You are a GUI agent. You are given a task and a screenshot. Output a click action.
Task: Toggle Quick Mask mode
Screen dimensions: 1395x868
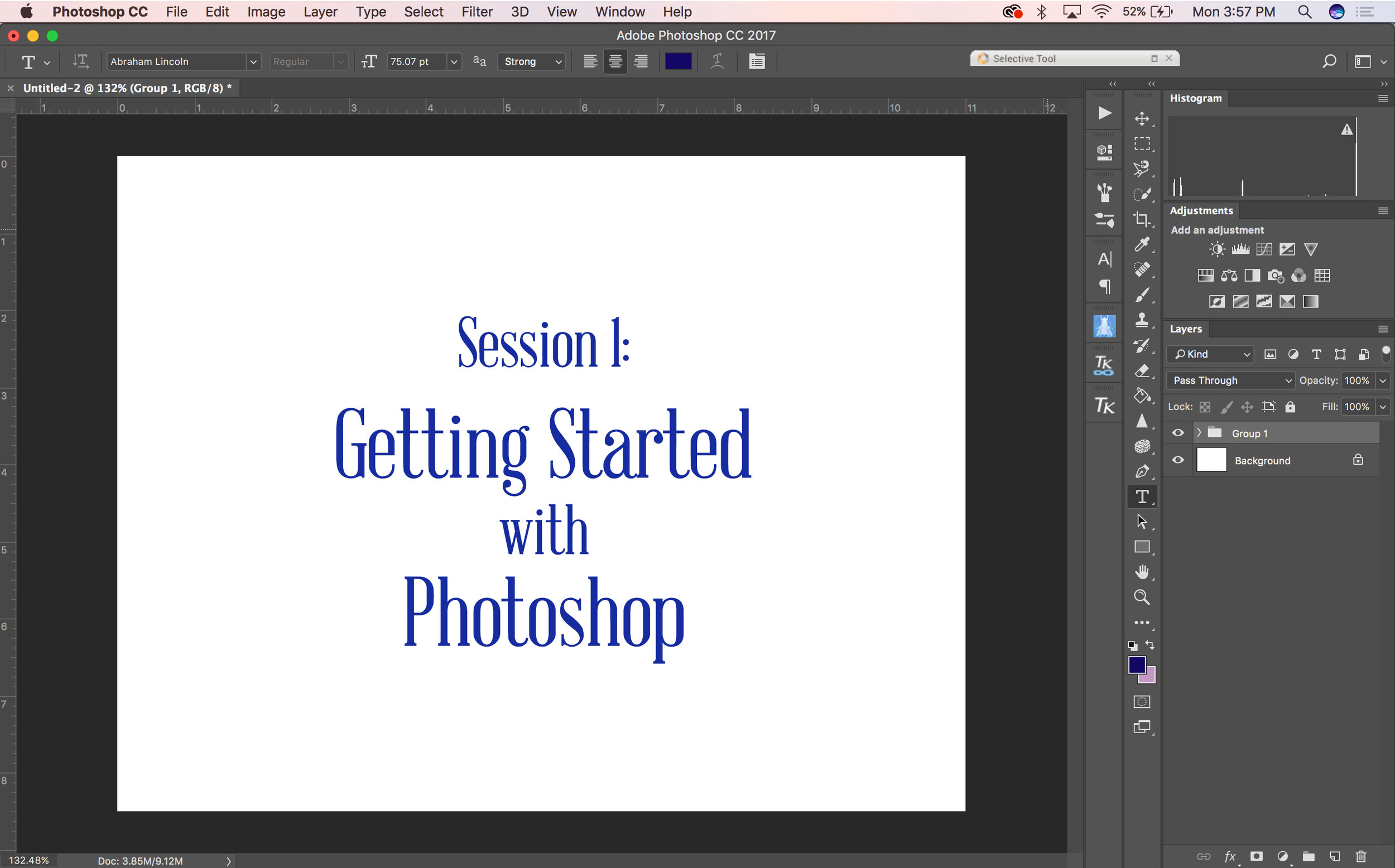tap(1142, 702)
